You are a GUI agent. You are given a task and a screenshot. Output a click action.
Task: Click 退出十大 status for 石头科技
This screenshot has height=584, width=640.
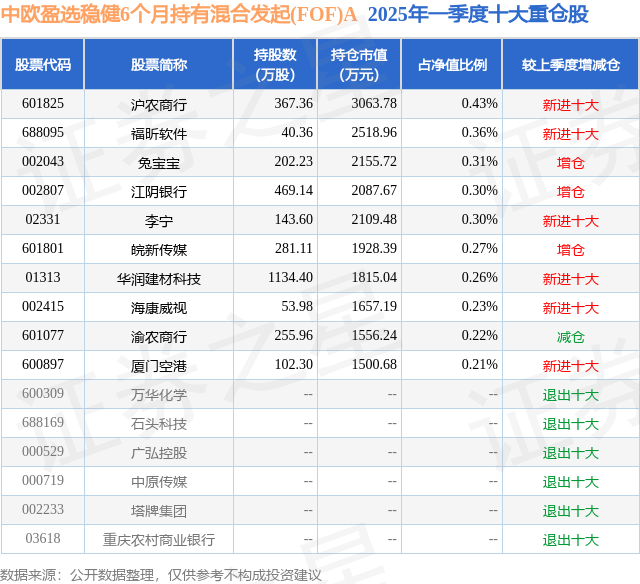point(571,424)
